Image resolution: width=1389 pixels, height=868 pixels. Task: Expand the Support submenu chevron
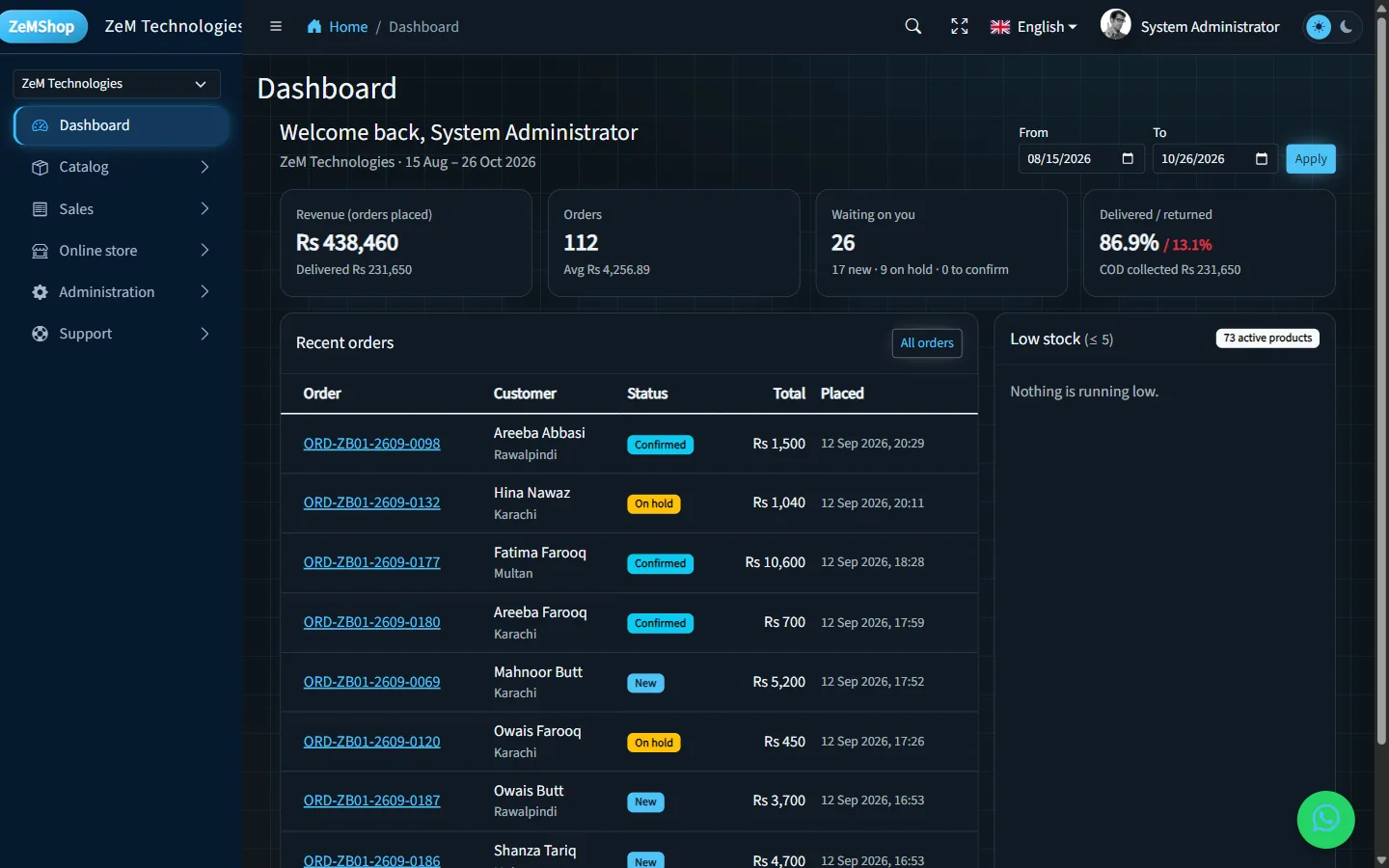coord(204,334)
